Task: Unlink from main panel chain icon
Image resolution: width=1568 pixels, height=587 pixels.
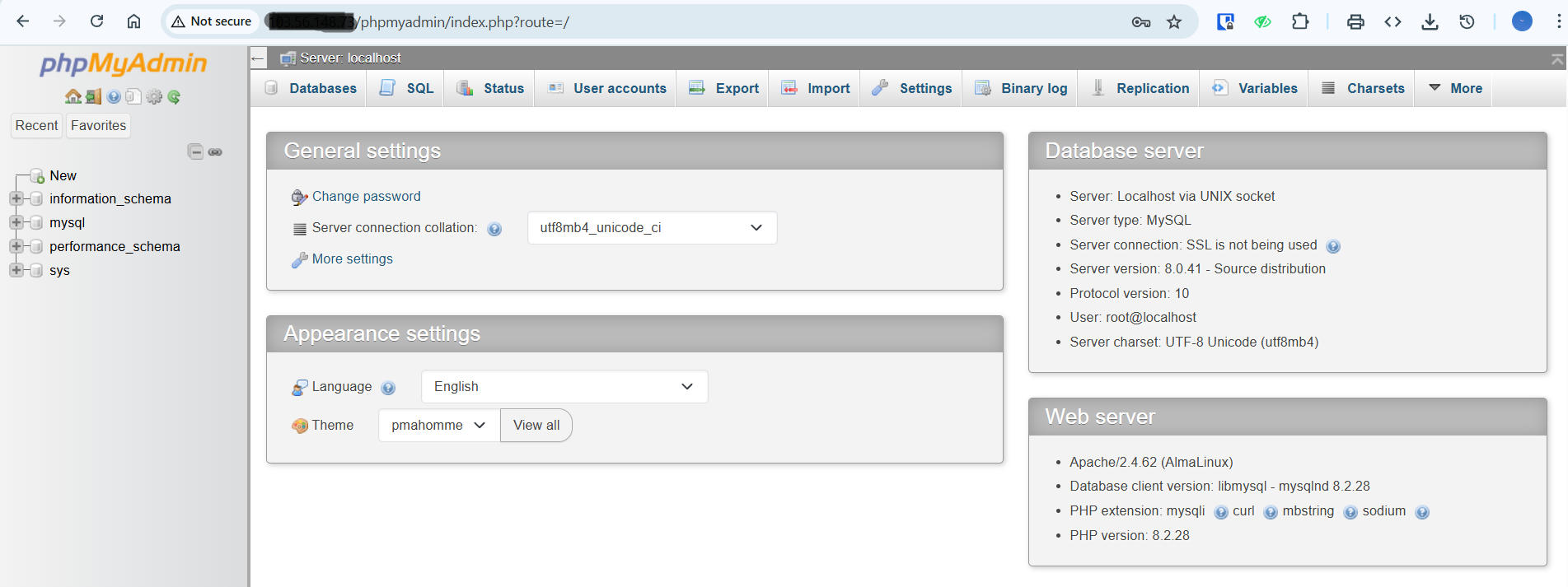Action: [215, 151]
